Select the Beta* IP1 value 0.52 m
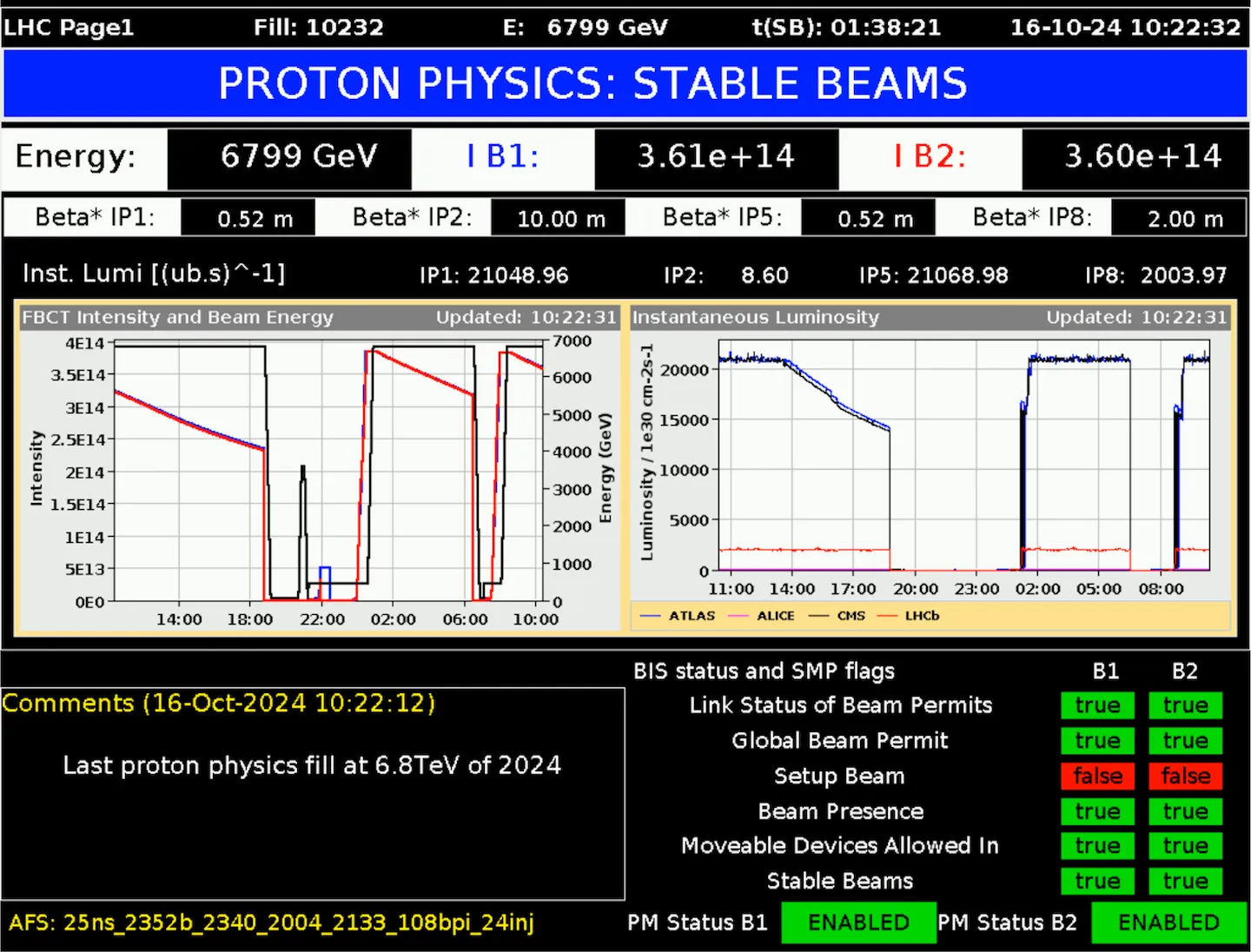The width and height of the screenshot is (1251, 952). pyautogui.click(x=248, y=218)
